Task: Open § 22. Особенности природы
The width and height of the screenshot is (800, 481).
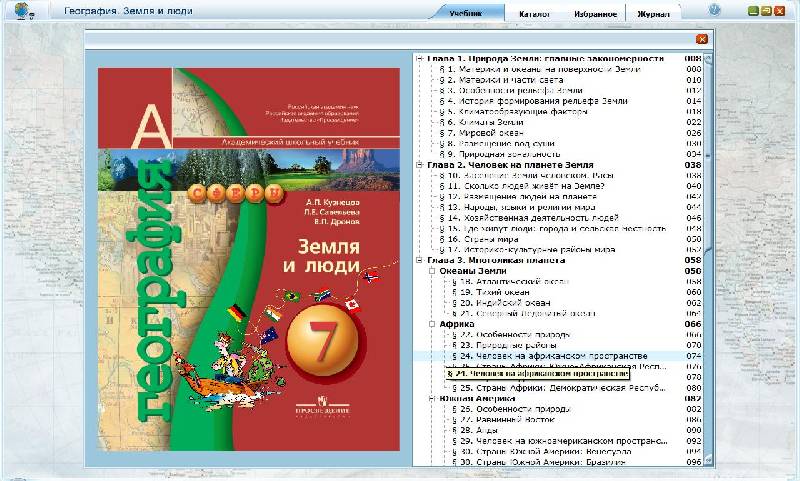Action: (x=511, y=335)
